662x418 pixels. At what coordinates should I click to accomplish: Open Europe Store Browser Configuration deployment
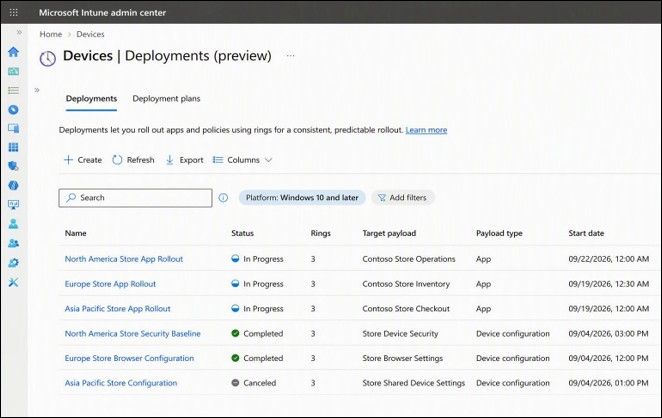tap(129, 358)
